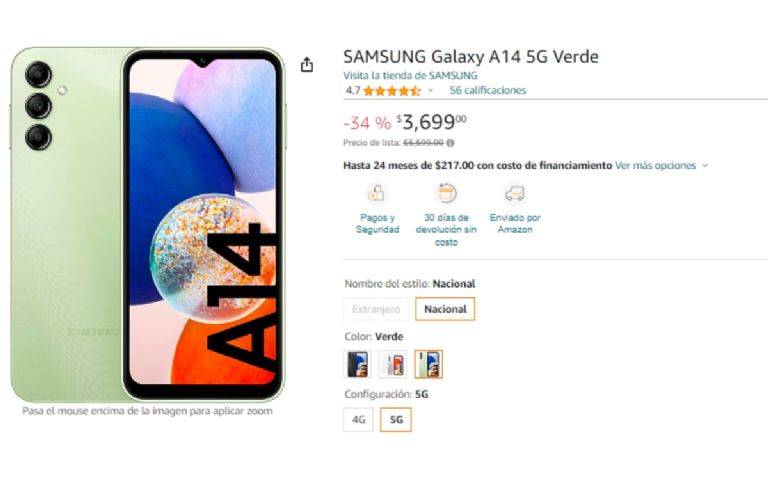768x499 pixels.
Task: Select the 5G configuration option
Action: (x=396, y=420)
